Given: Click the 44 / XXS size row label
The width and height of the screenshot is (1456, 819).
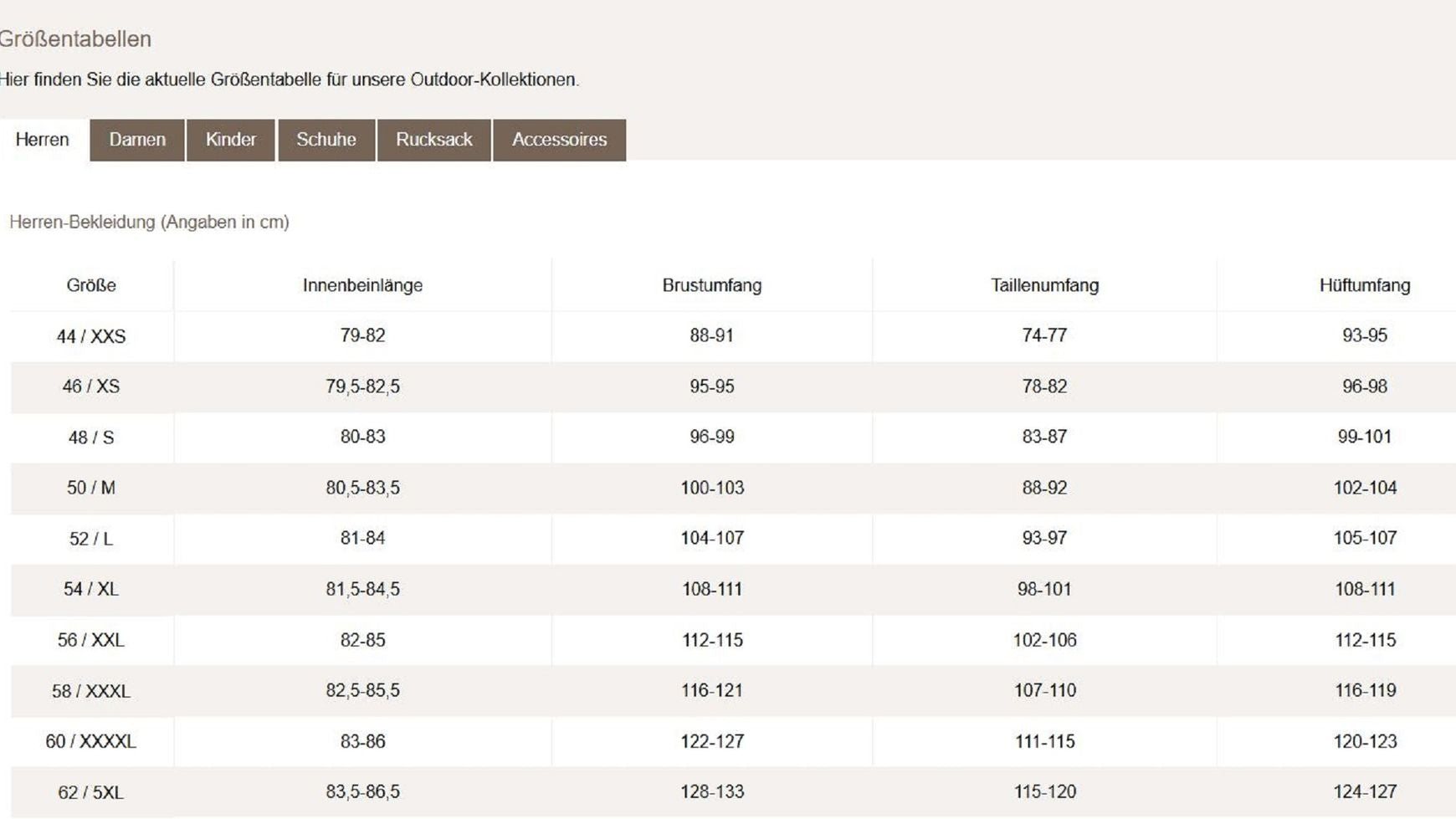Looking at the screenshot, I should 91,336.
